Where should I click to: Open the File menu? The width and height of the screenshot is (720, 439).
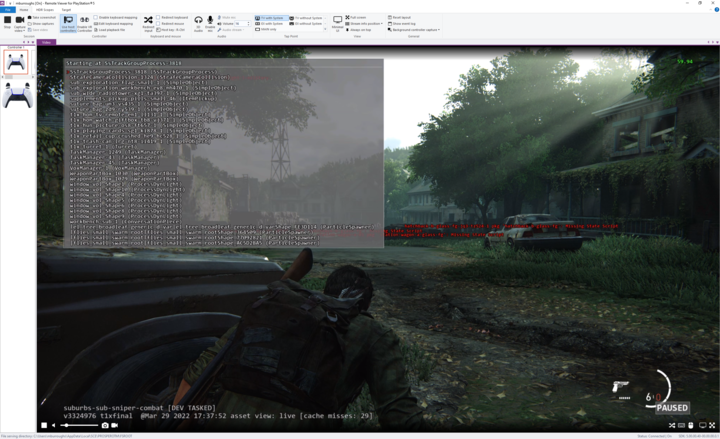(x=8, y=10)
